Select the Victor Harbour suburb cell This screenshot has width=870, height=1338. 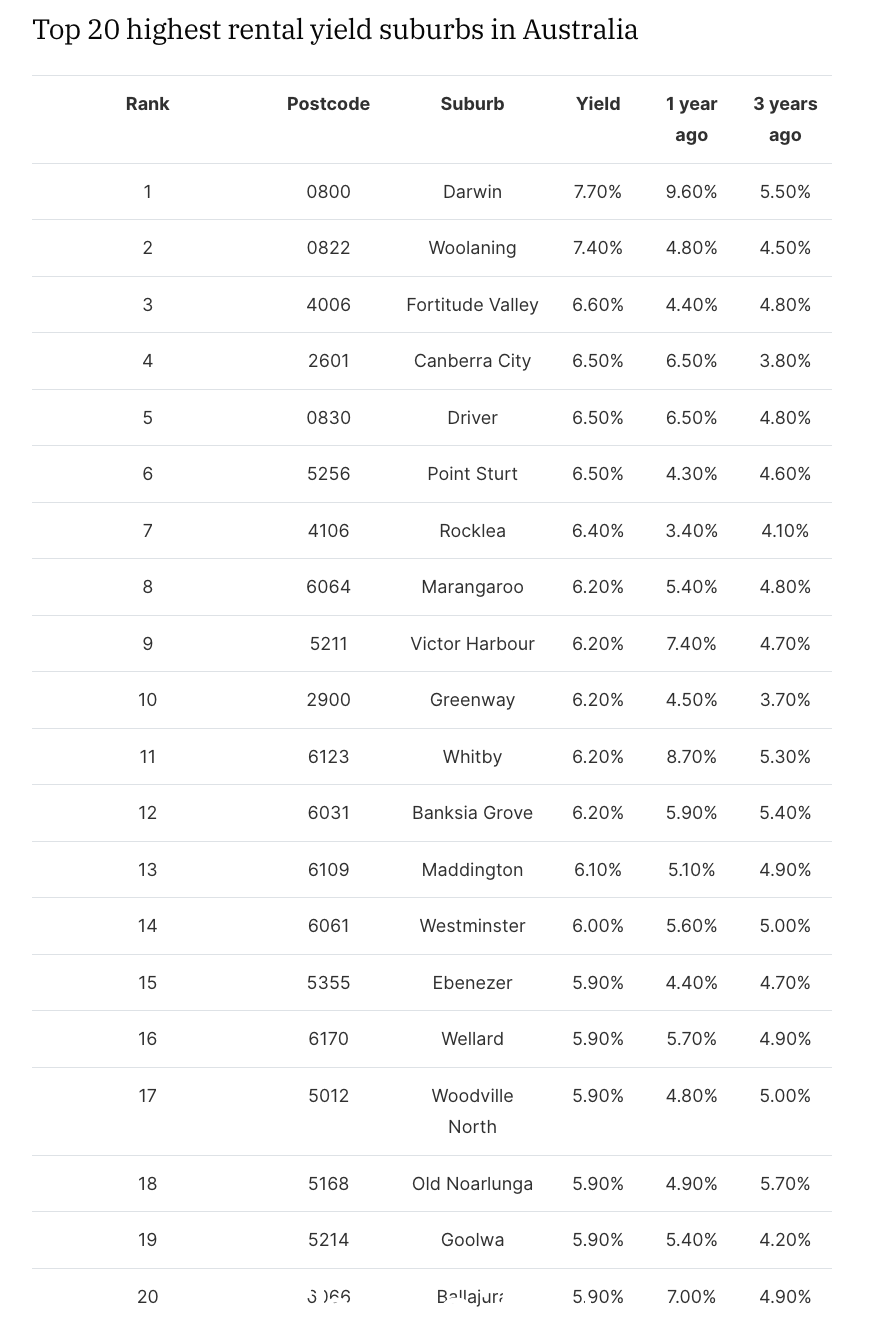click(472, 644)
